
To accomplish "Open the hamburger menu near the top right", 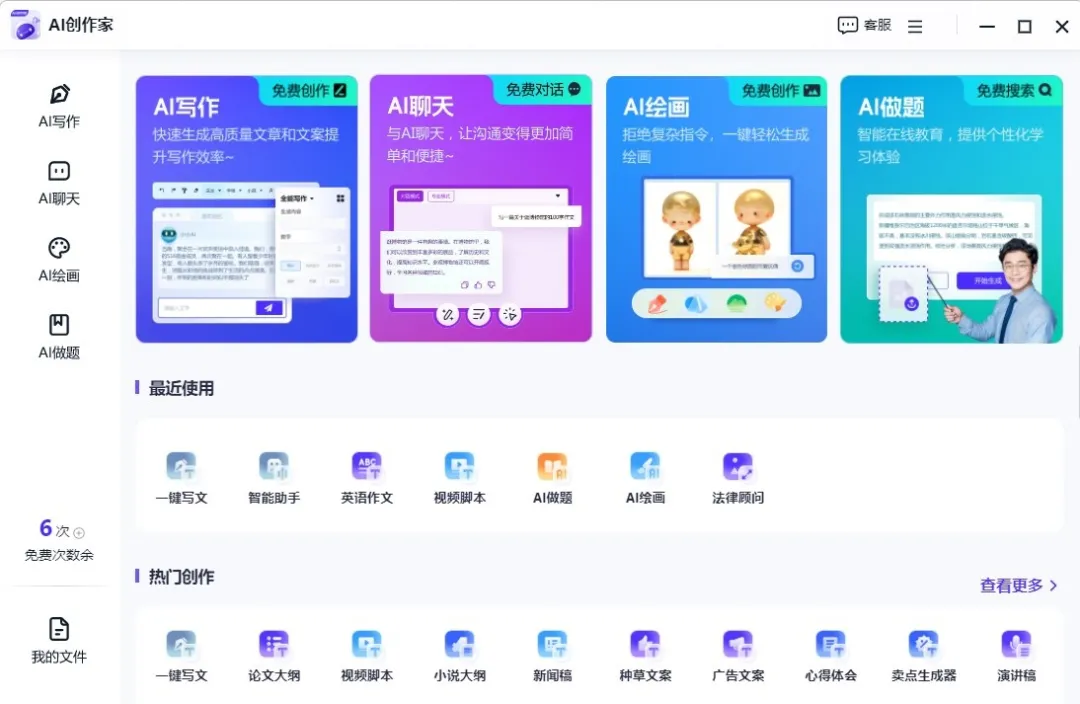I will [915, 25].
